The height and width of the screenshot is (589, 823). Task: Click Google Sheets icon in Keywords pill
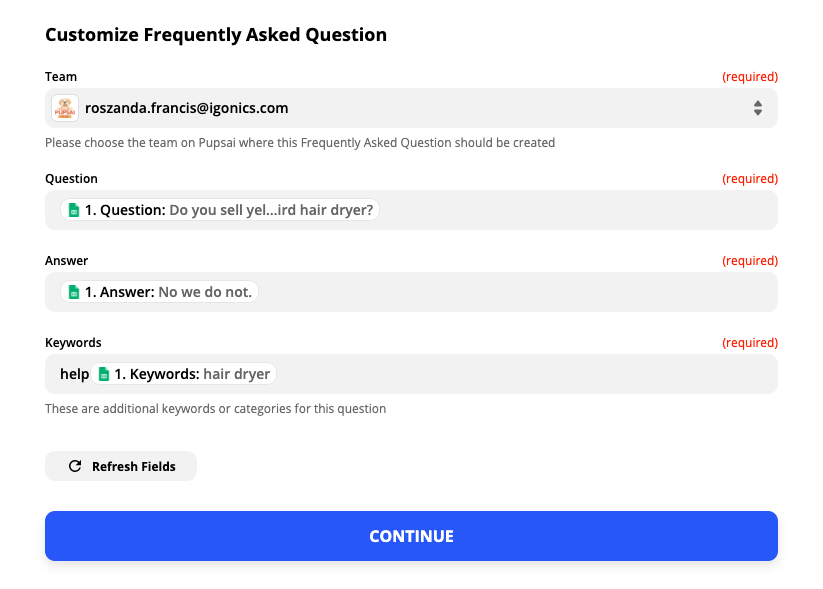(x=102, y=374)
